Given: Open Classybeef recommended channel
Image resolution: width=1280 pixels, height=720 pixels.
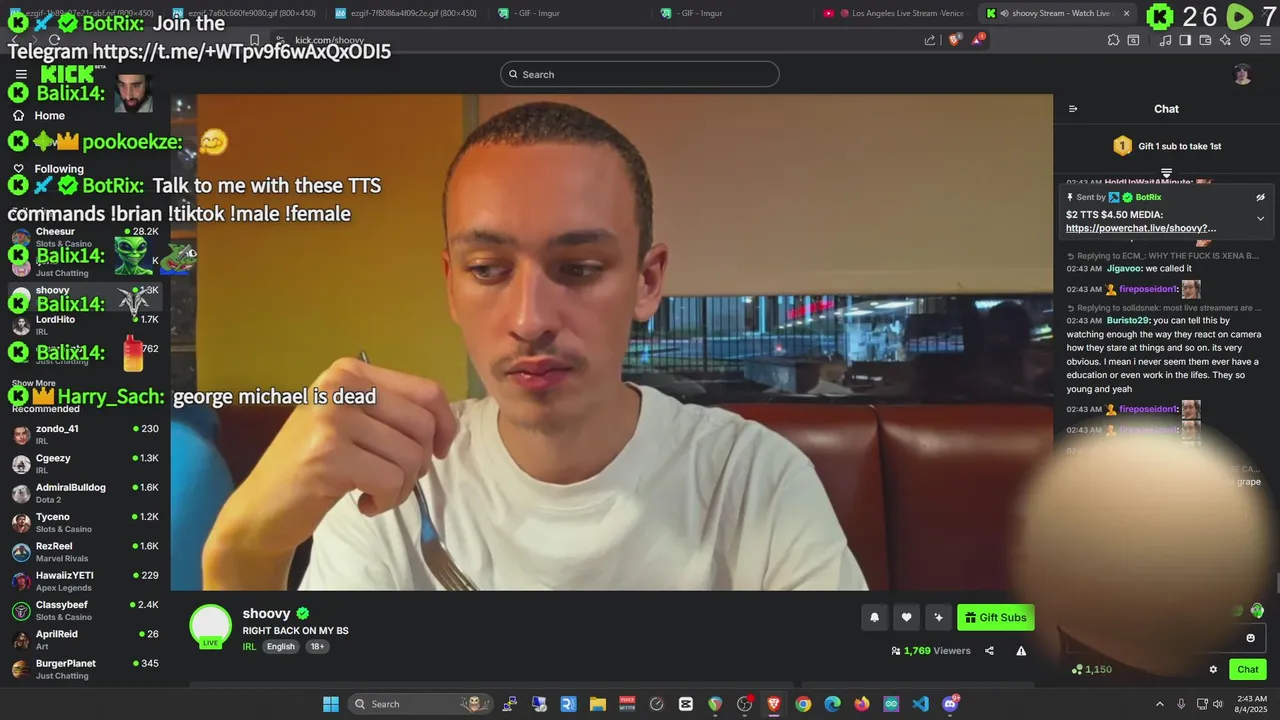Looking at the screenshot, I should pyautogui.click(x=85, y=610).
